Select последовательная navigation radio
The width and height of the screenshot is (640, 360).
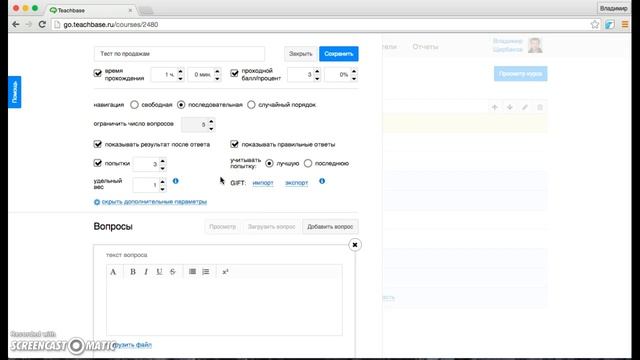181,105
